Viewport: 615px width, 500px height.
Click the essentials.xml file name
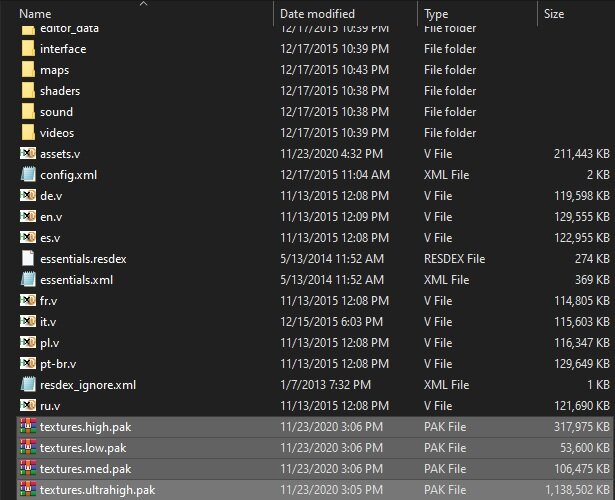[76, 279]
